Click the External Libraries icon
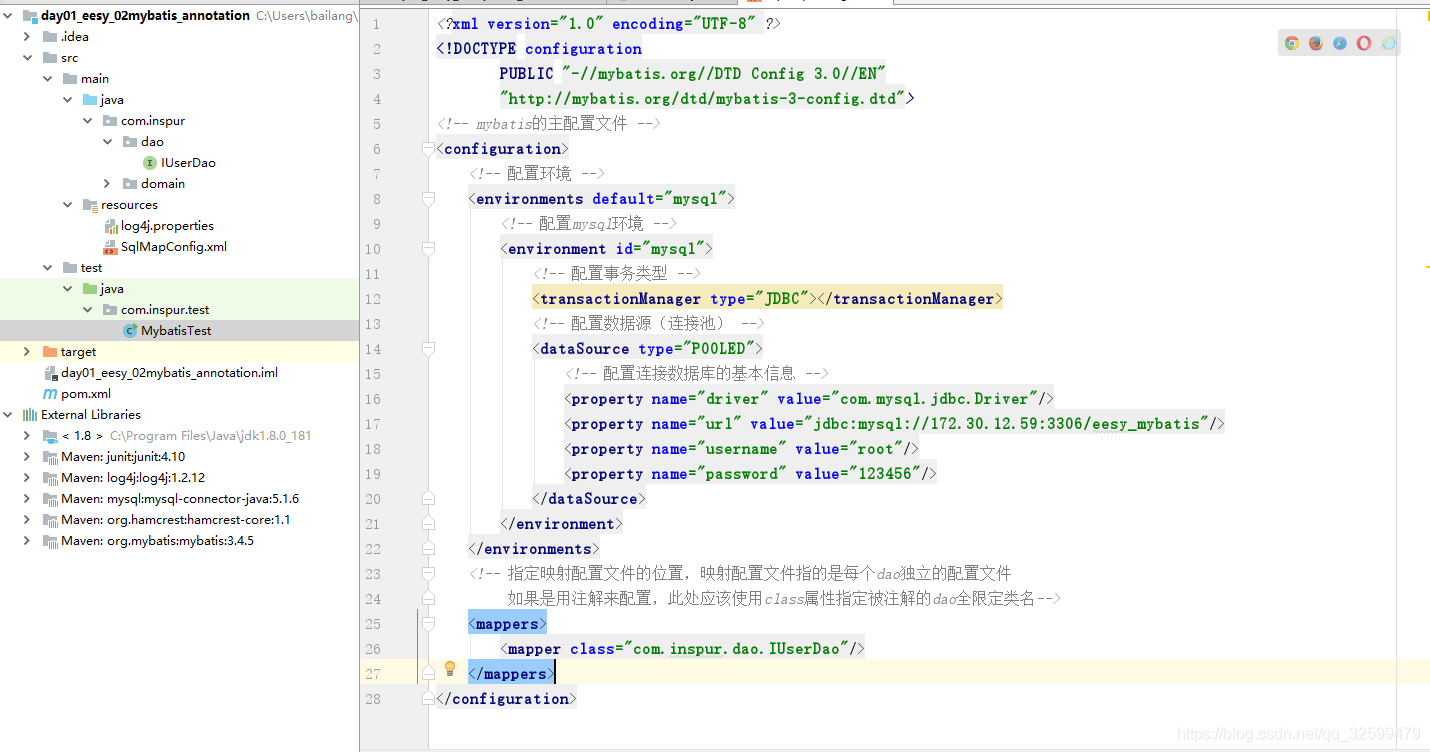Screen dimensions: 1430x752 click(30, 415)
